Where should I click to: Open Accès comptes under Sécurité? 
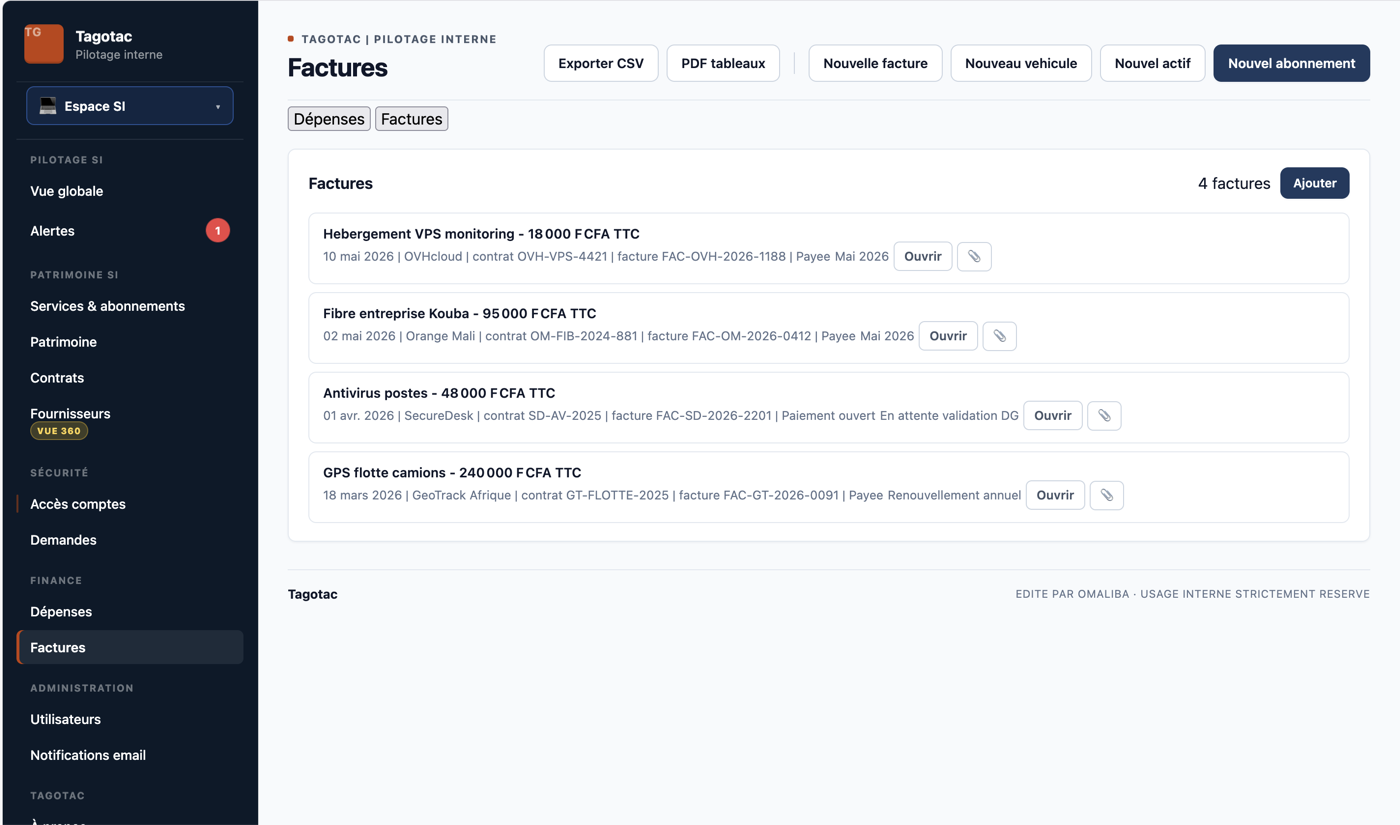pyautogui.click(x=78, y=504)
